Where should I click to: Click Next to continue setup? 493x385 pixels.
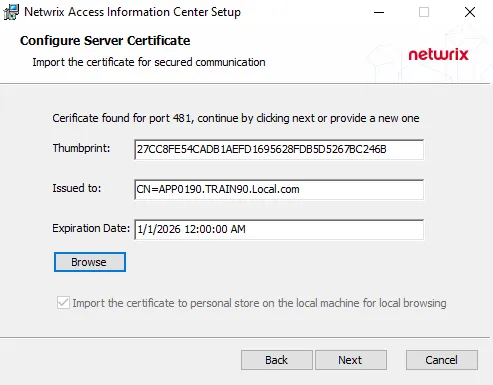351,360
